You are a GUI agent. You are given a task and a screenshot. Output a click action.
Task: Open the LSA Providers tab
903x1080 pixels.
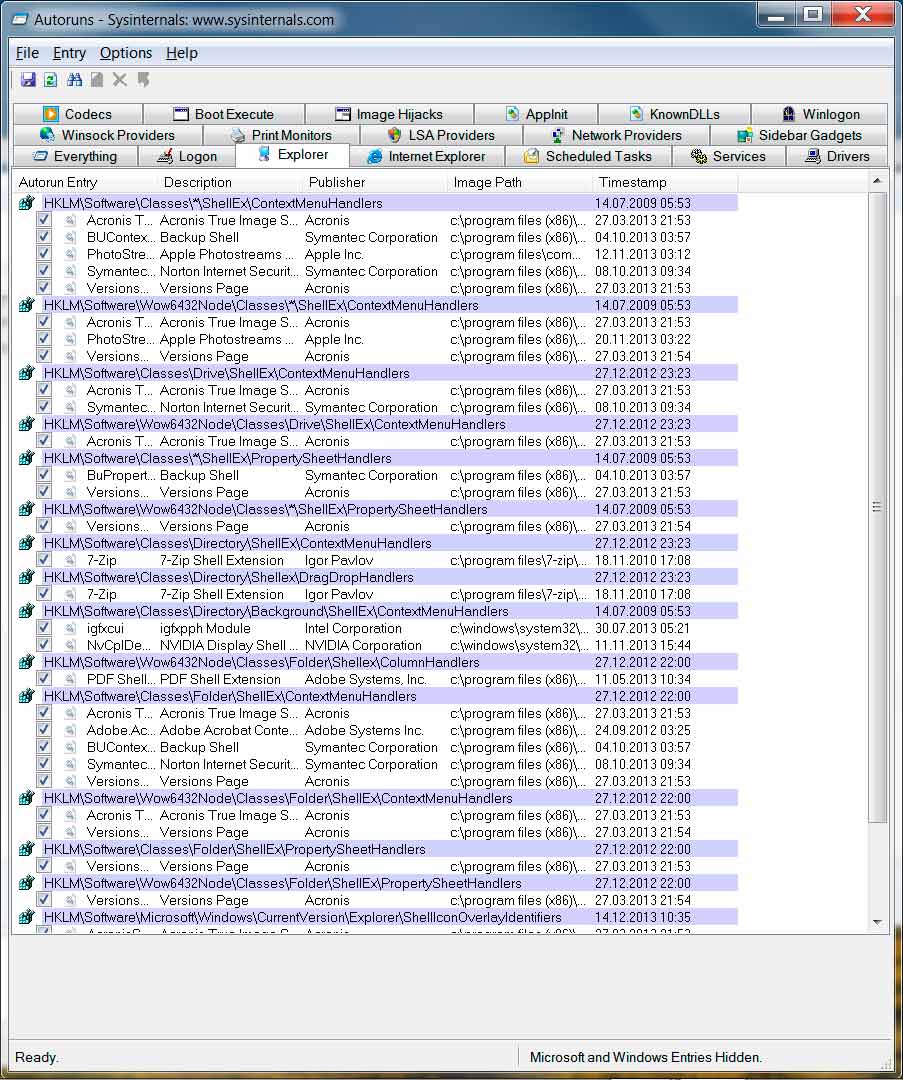[441, 135]
